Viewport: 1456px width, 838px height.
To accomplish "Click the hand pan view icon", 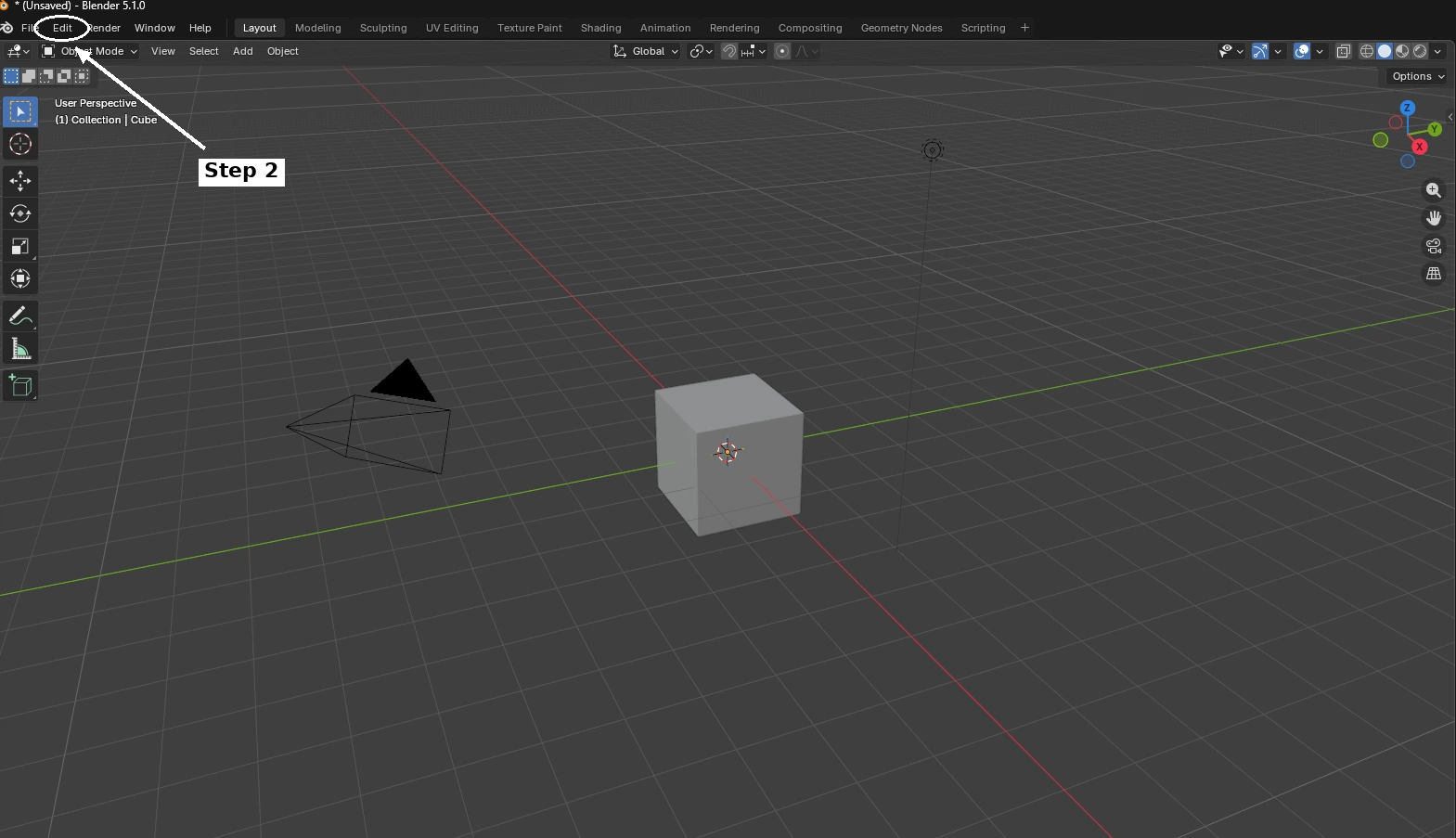I will [x=1434, y=218].
